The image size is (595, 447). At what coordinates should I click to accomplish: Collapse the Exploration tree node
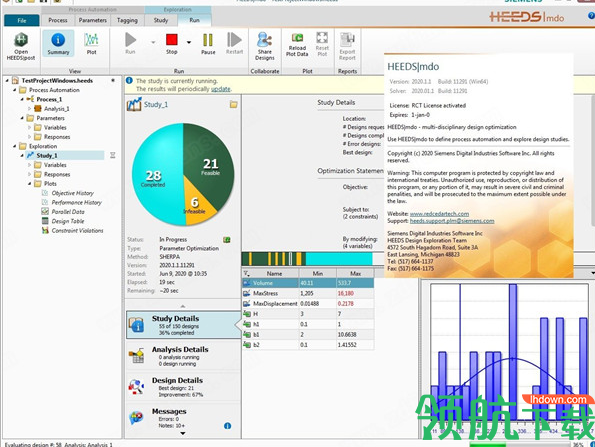click(x=14, y=146)
